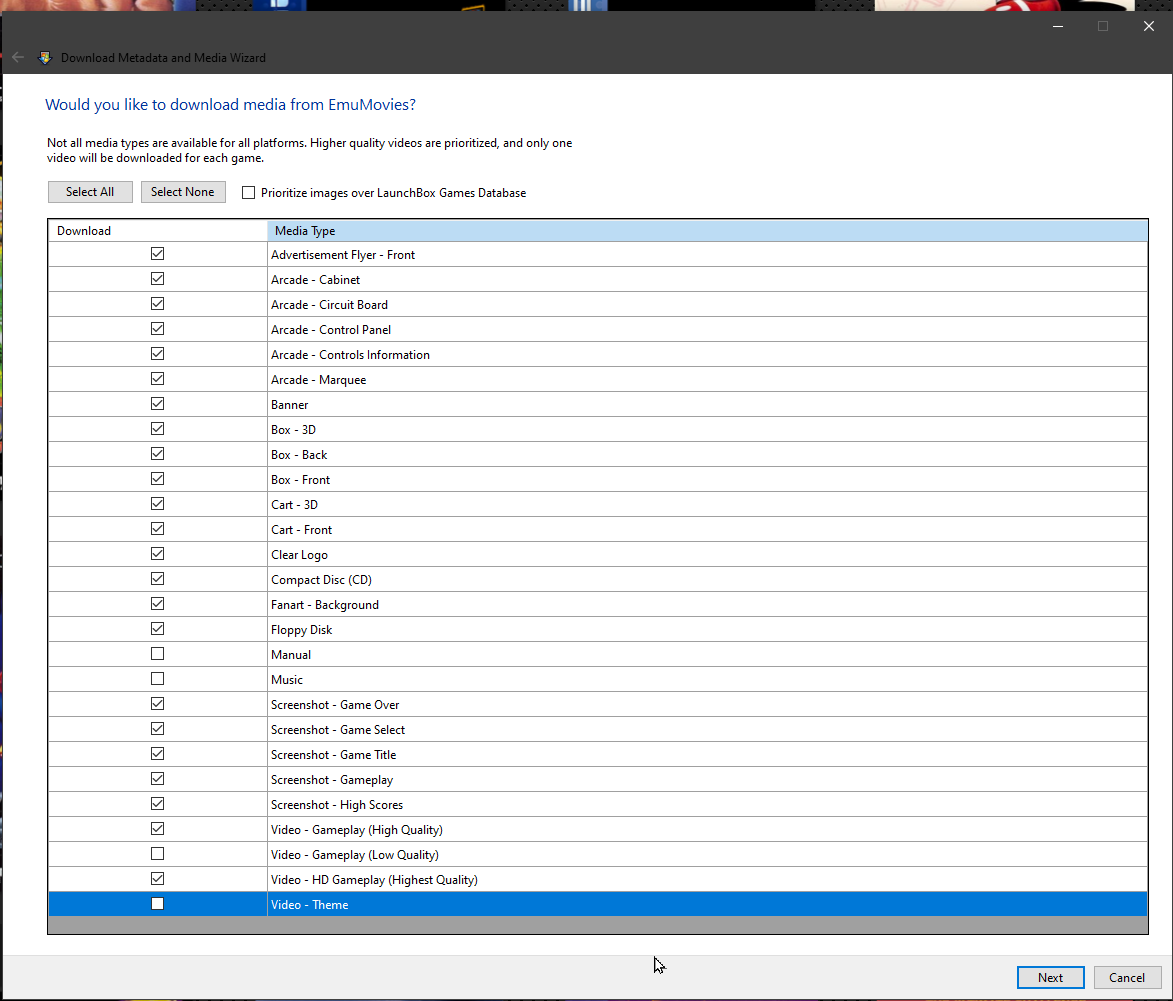Disable Box - Front download
The height and width of the screenshot is (1001, 1173).
(x=157, y=479)
